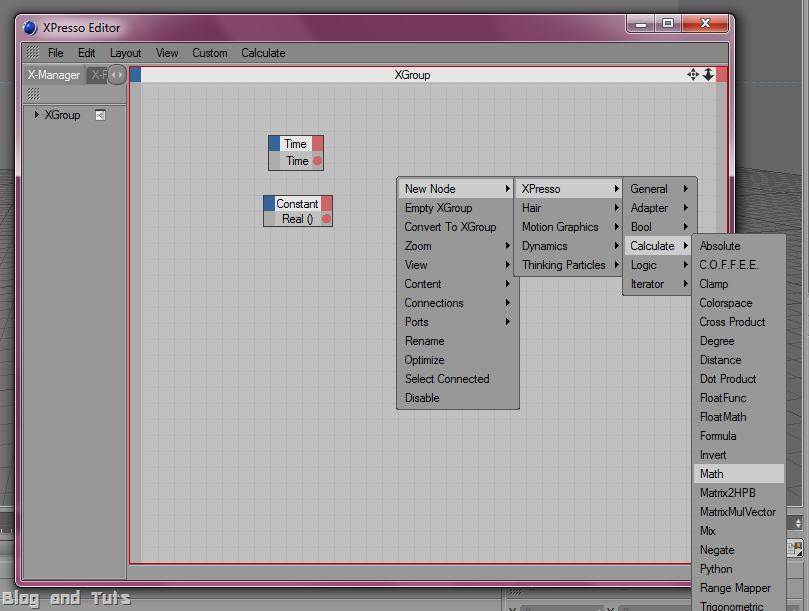Click the icon beside XGroup tree entry
Viewport: 809px width, 611px height.
click(x=100, y=115)
